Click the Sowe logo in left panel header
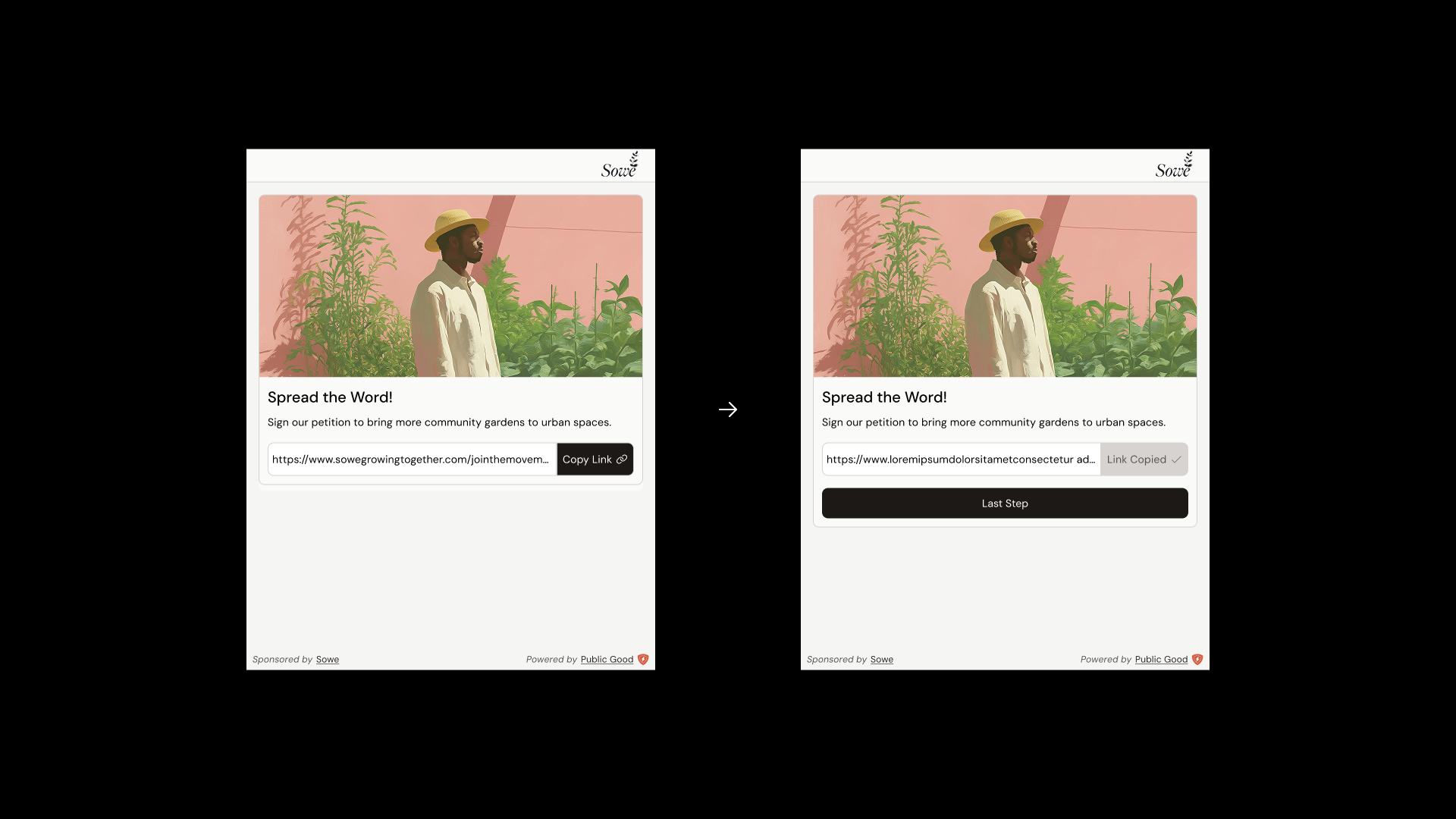Viewport: 1456px width, 819px height. pyautogui.click(x=620, y=165)
